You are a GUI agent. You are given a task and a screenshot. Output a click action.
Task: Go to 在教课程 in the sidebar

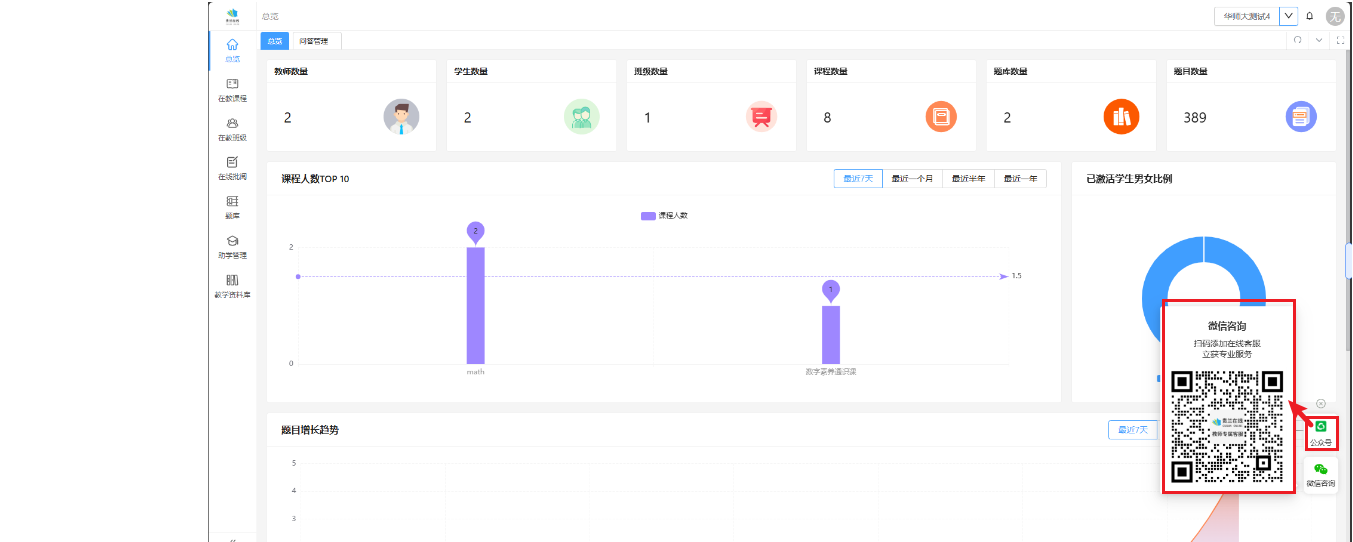(232, 89)
